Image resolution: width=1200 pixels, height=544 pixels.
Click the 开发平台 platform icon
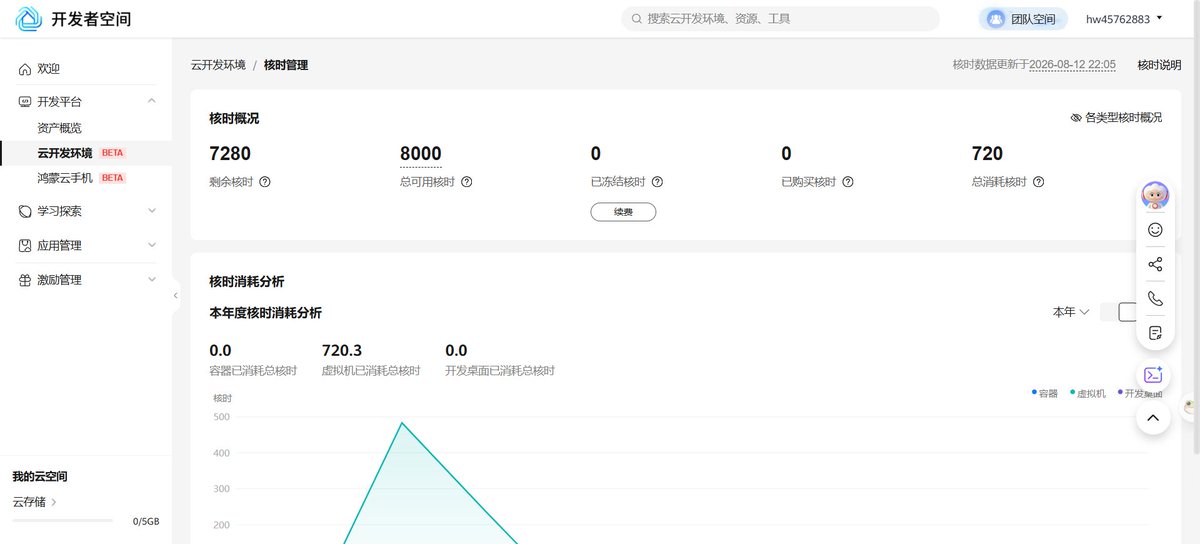(x=25, y=102)
